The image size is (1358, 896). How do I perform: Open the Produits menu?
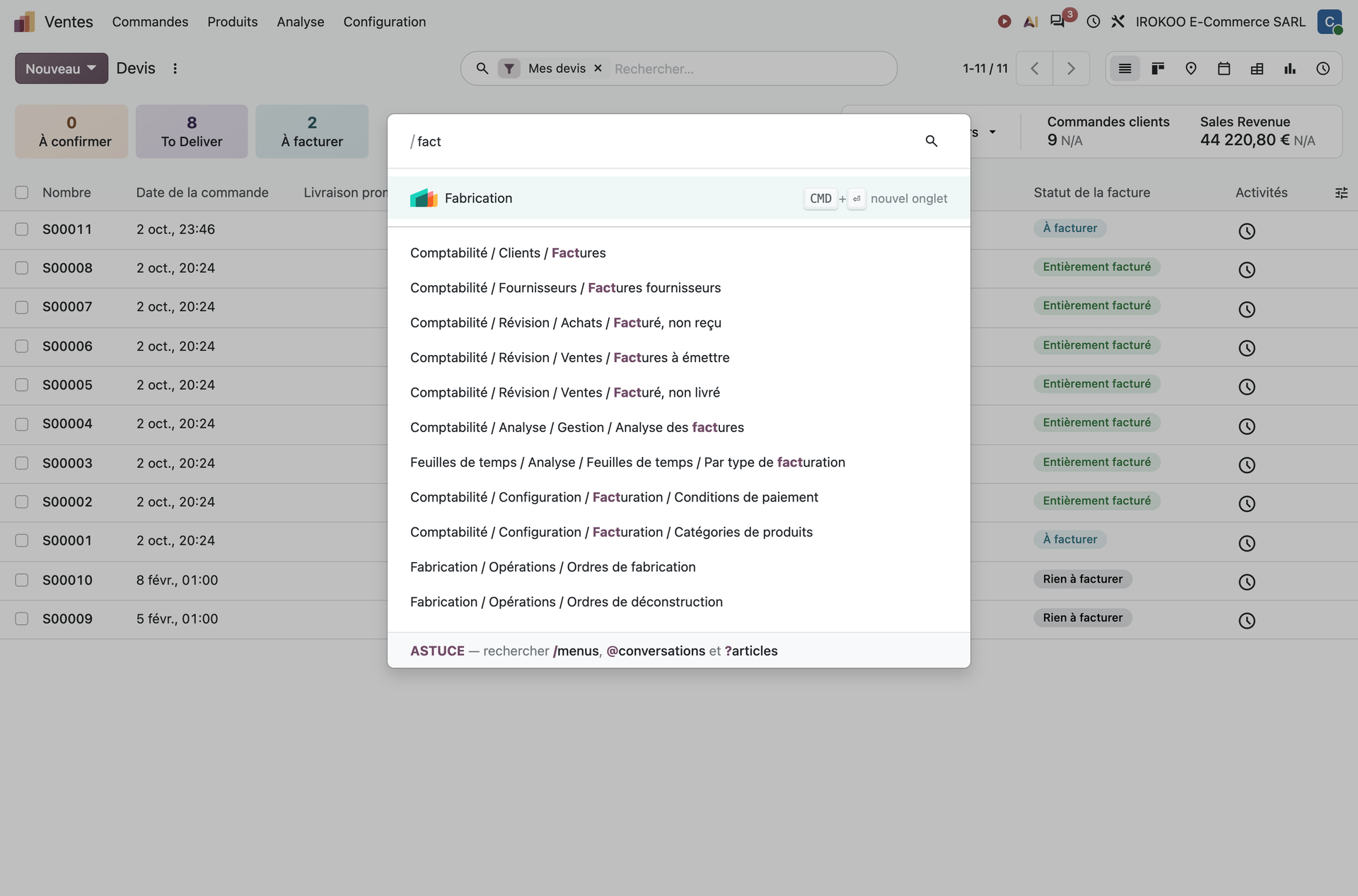[x=232, y=22]
